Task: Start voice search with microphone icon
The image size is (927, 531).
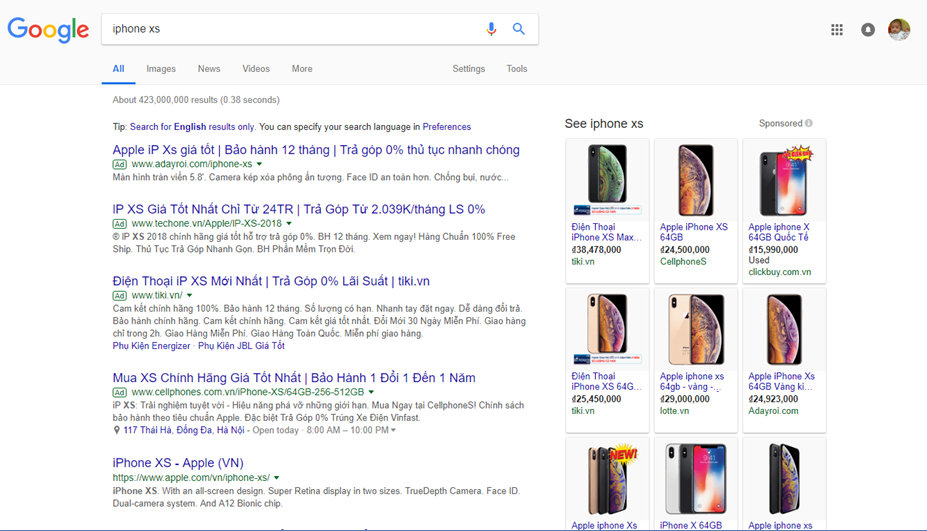Action: coord(491,28)
